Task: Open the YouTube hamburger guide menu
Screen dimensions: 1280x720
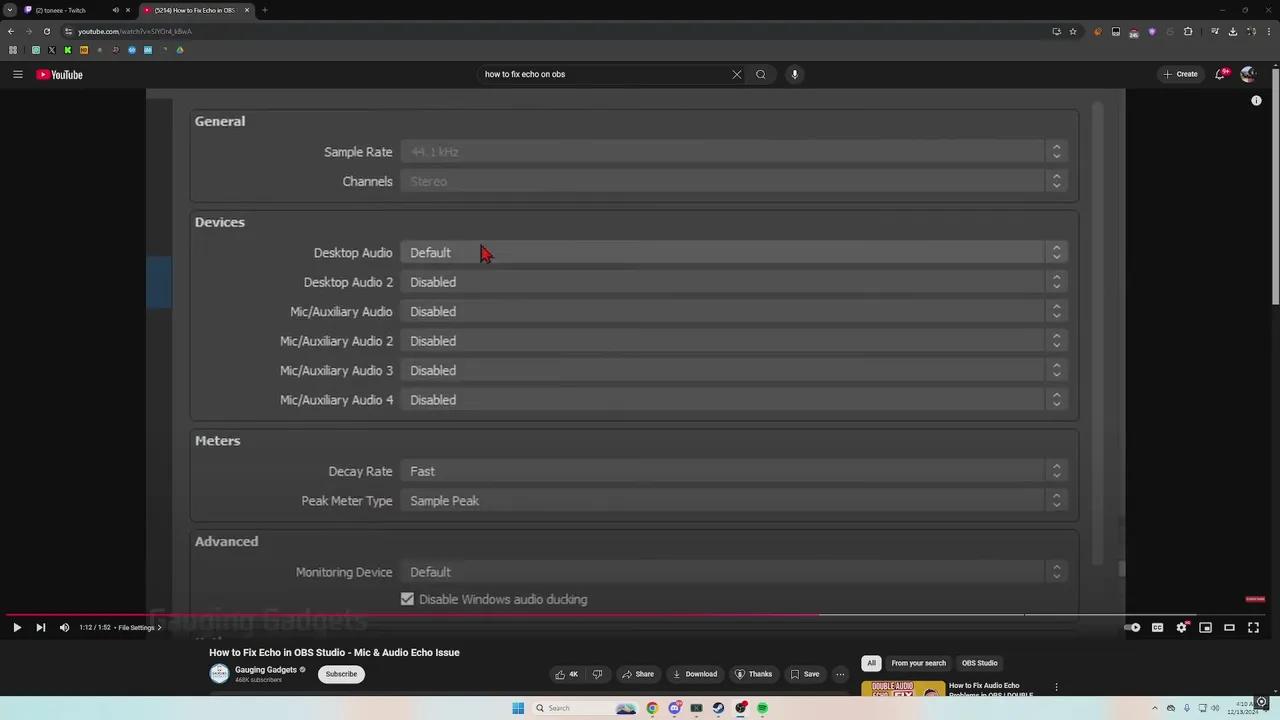Action: click(17, 74)
